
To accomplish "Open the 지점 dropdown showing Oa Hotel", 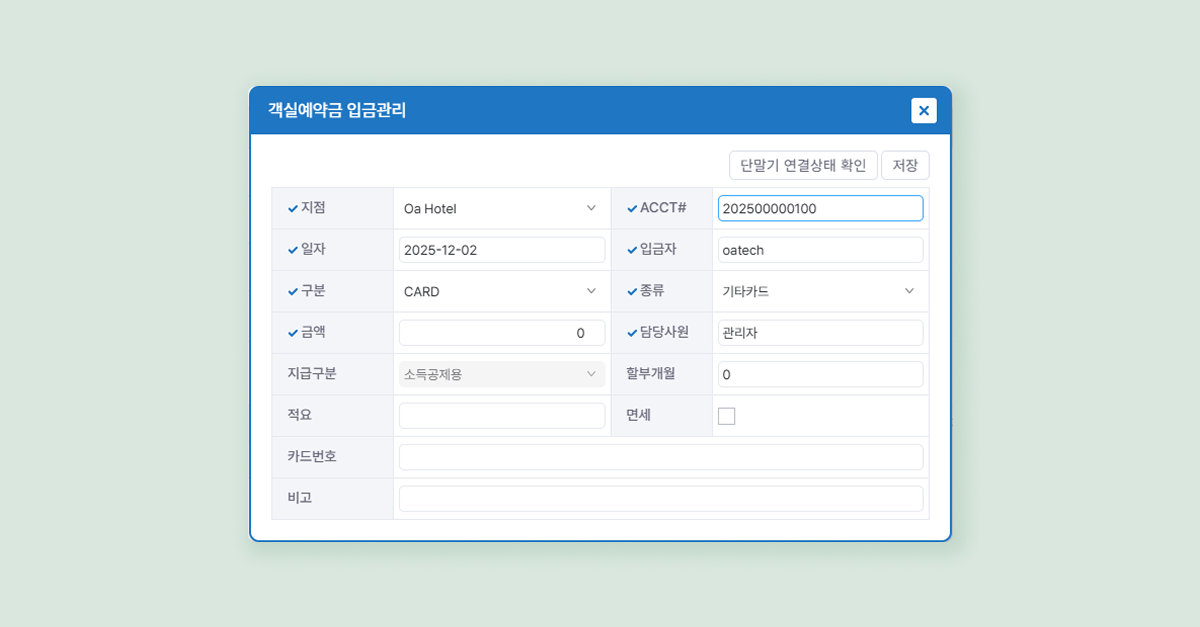I will (x=502, y=208).
